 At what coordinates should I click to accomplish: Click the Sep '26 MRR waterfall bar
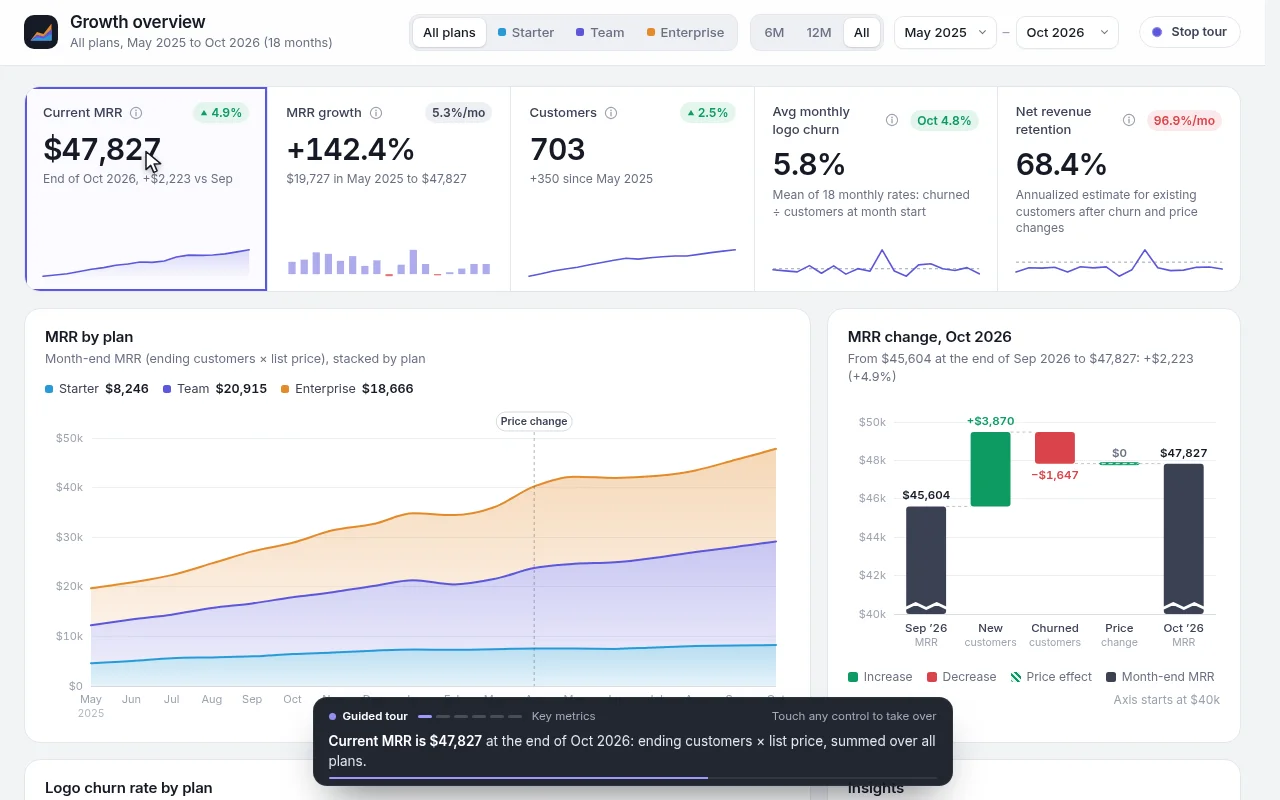[926, 560]
